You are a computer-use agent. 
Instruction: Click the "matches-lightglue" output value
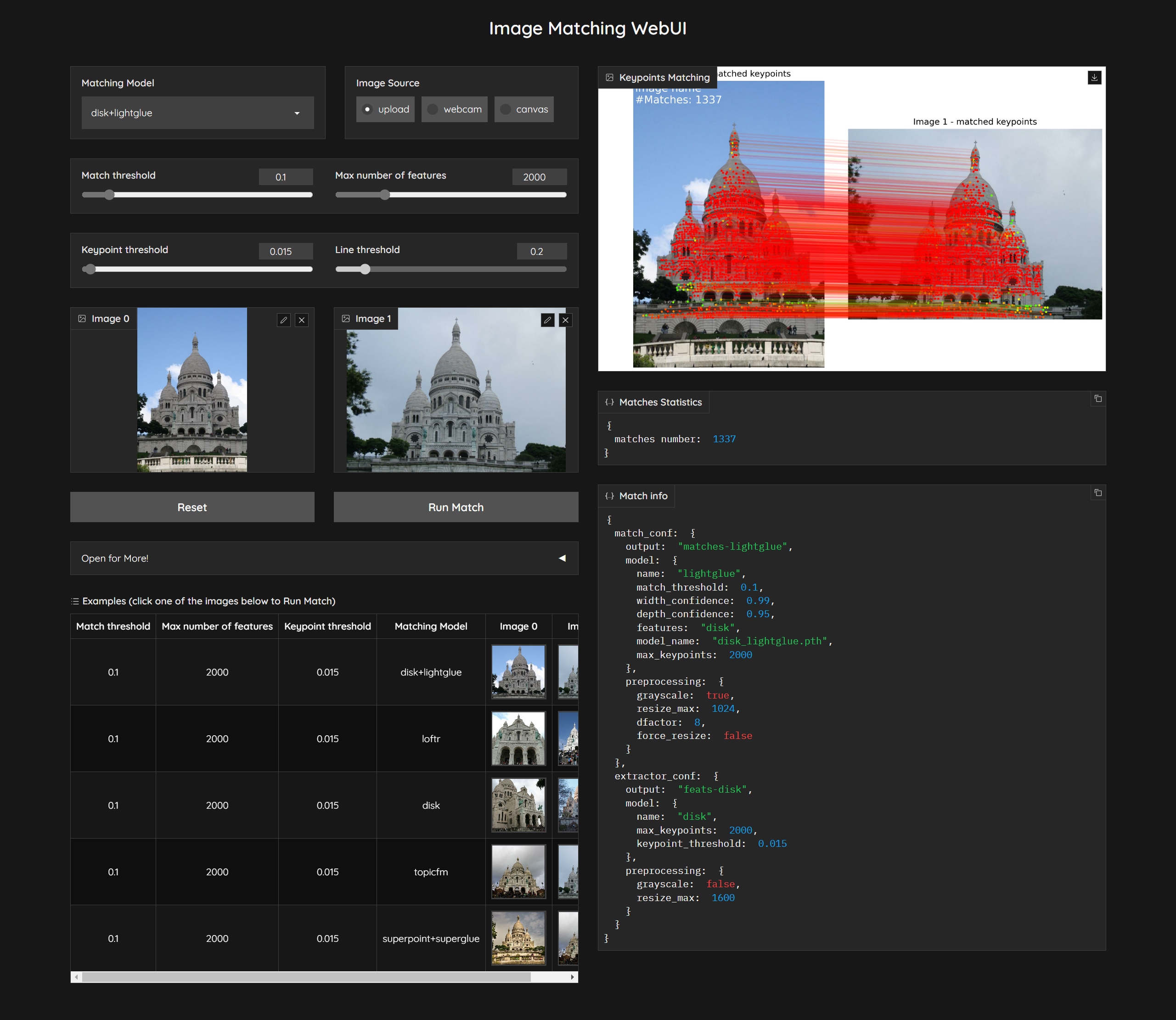[732, 547]
